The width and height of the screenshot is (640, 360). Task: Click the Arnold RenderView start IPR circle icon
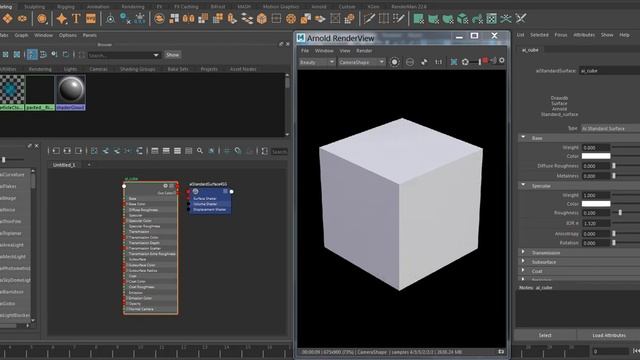coord(394,62)
